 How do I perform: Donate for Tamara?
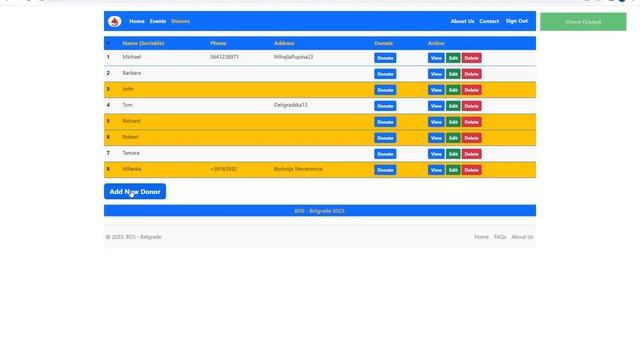click(385, 154)
